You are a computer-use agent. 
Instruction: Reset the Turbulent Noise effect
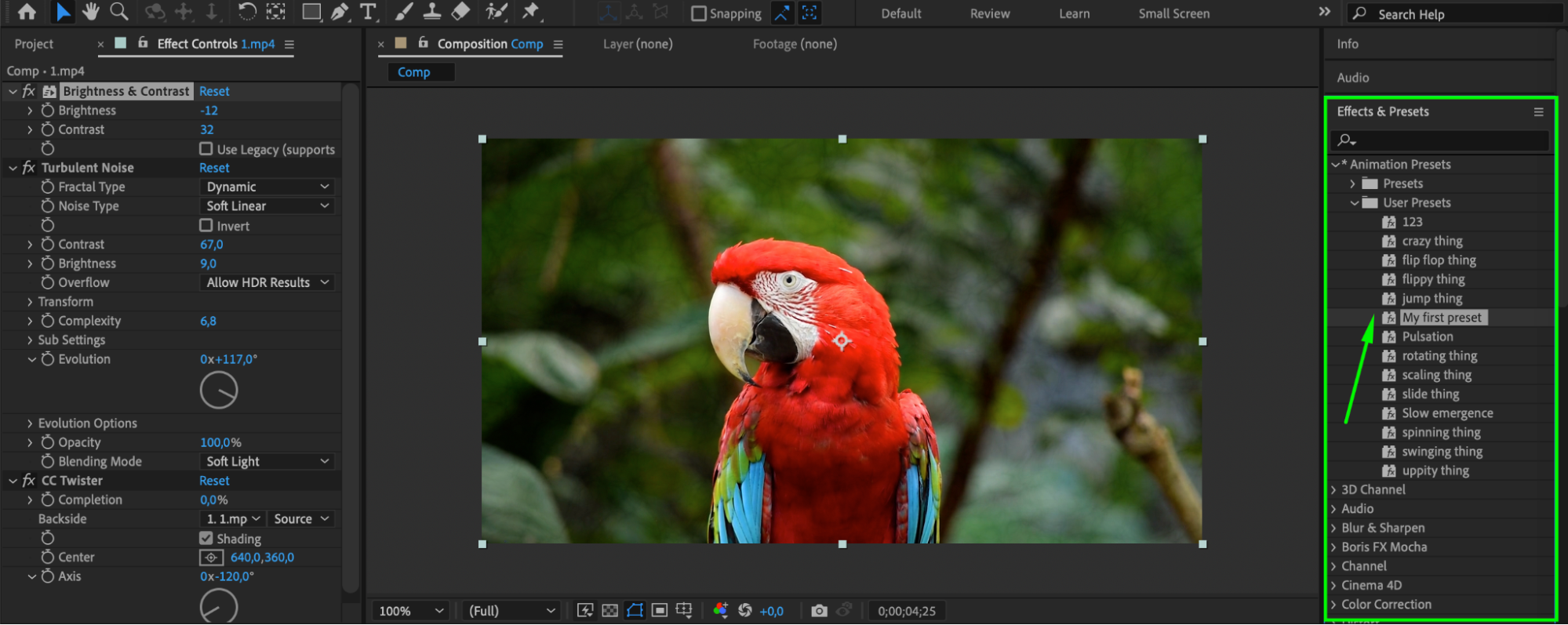point(214,168)
